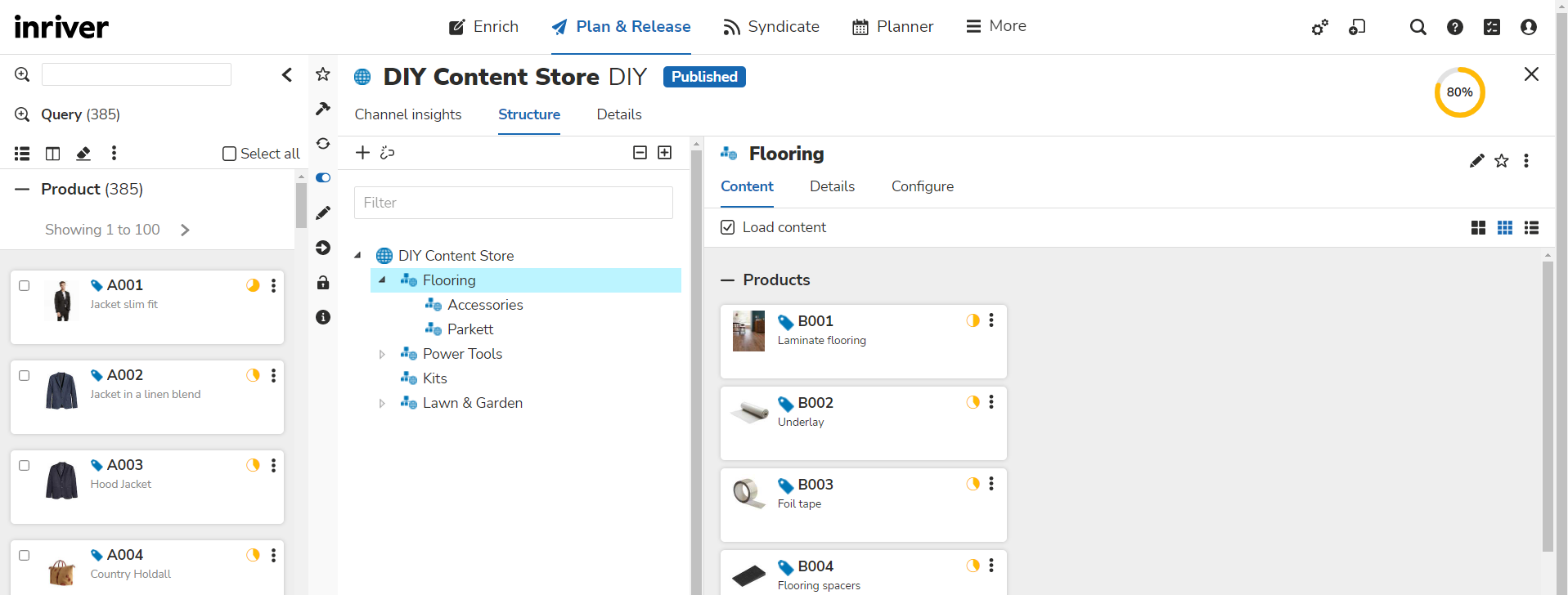Open Flooring node three-dot menu
Image resolution: width=1568 pixels, height=595 pixels.
coord(1526,161)
